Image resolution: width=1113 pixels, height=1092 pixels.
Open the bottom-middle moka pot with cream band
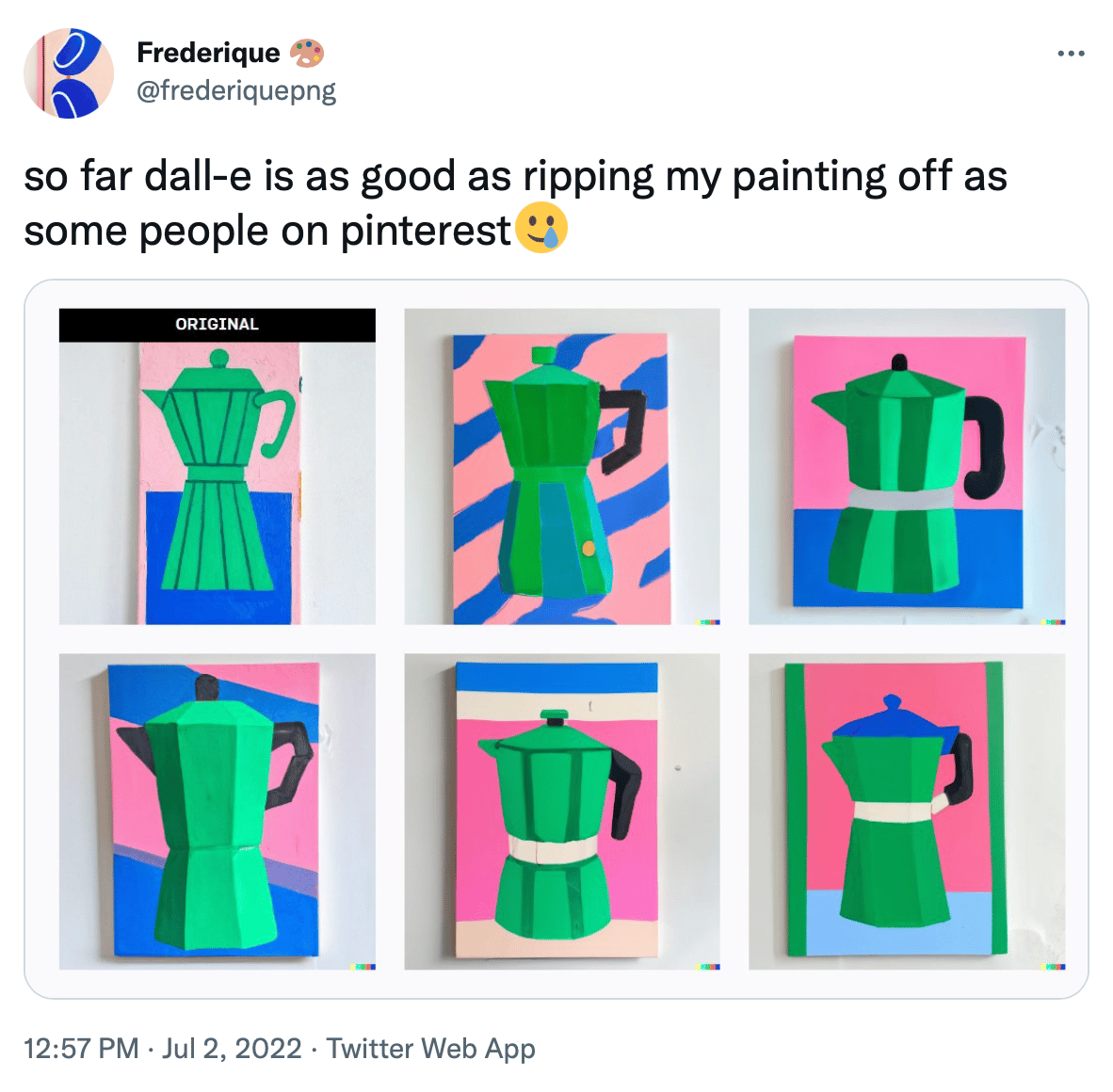[x=562, y=811]
